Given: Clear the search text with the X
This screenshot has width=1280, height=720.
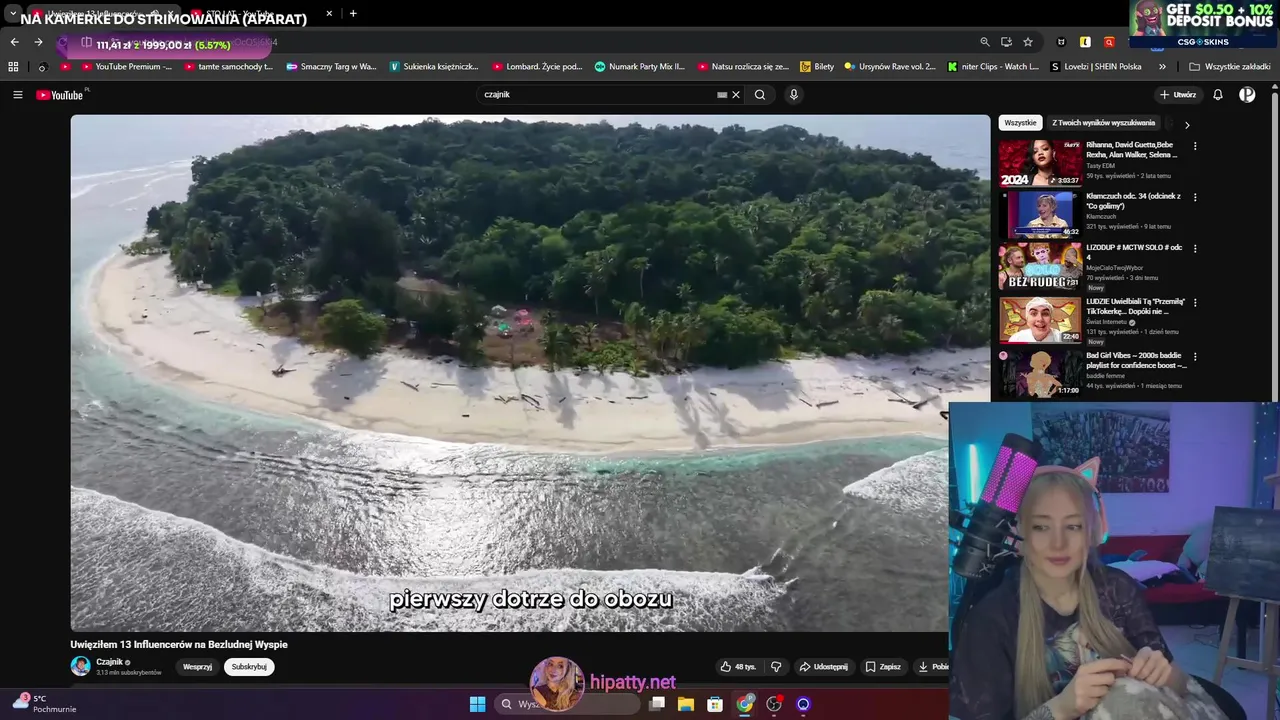Looking at the screenshot, I should [736, 95].
